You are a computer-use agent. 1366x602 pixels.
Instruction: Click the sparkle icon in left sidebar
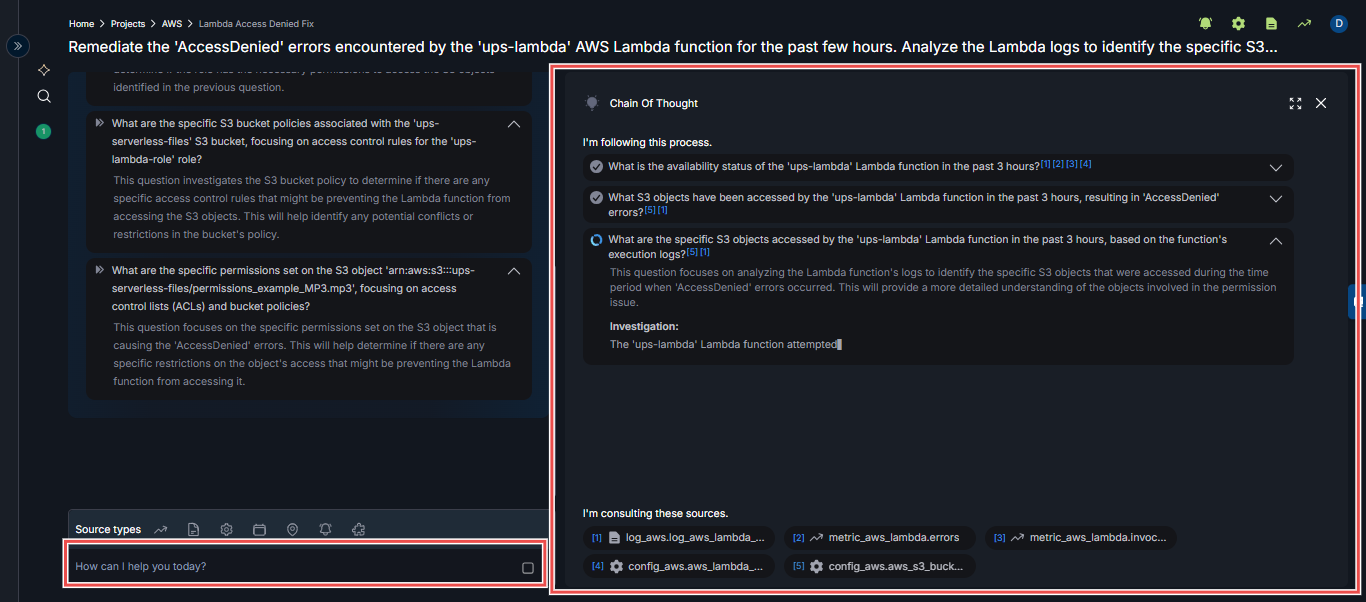click(x=44, y=70)
